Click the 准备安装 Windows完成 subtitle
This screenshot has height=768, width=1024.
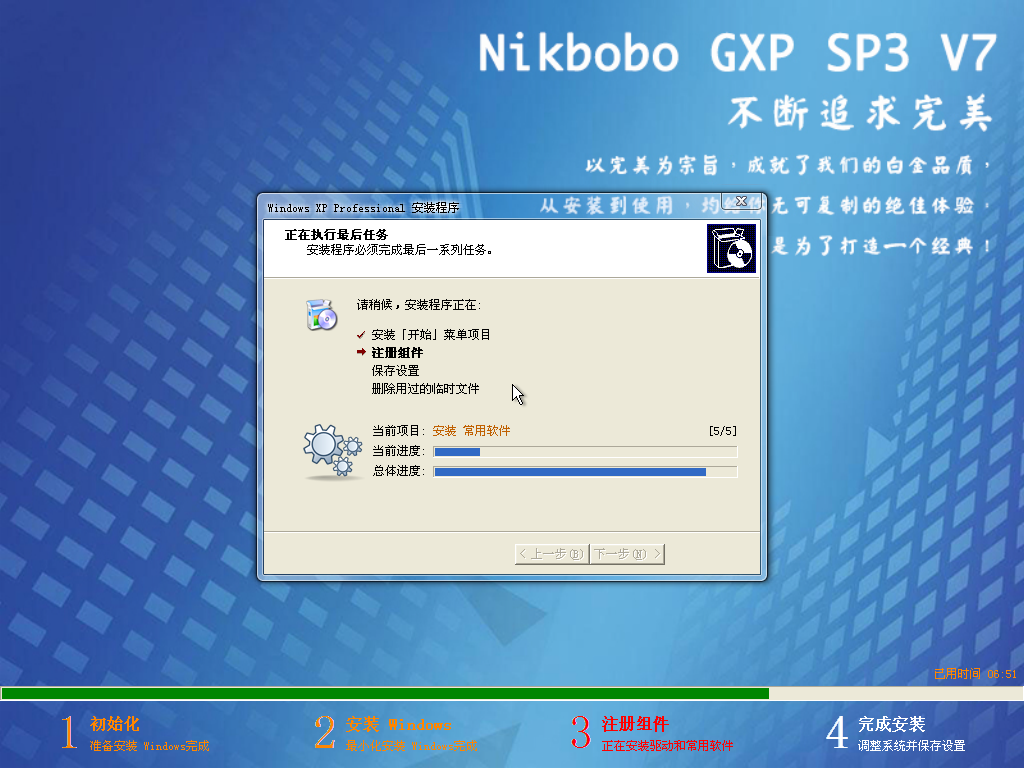point(150,746)
